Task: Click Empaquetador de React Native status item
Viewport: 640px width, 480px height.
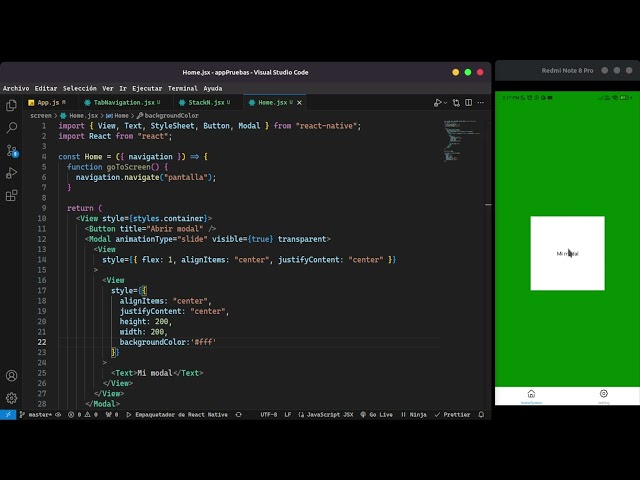Action: pyautogui.click(x=177, y=415)
